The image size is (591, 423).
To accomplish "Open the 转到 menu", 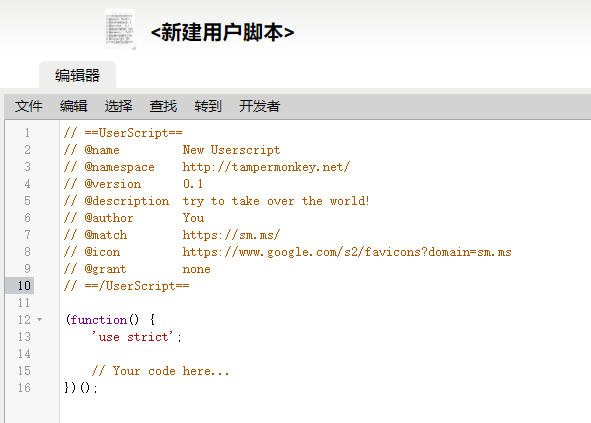I will (208, 106).
